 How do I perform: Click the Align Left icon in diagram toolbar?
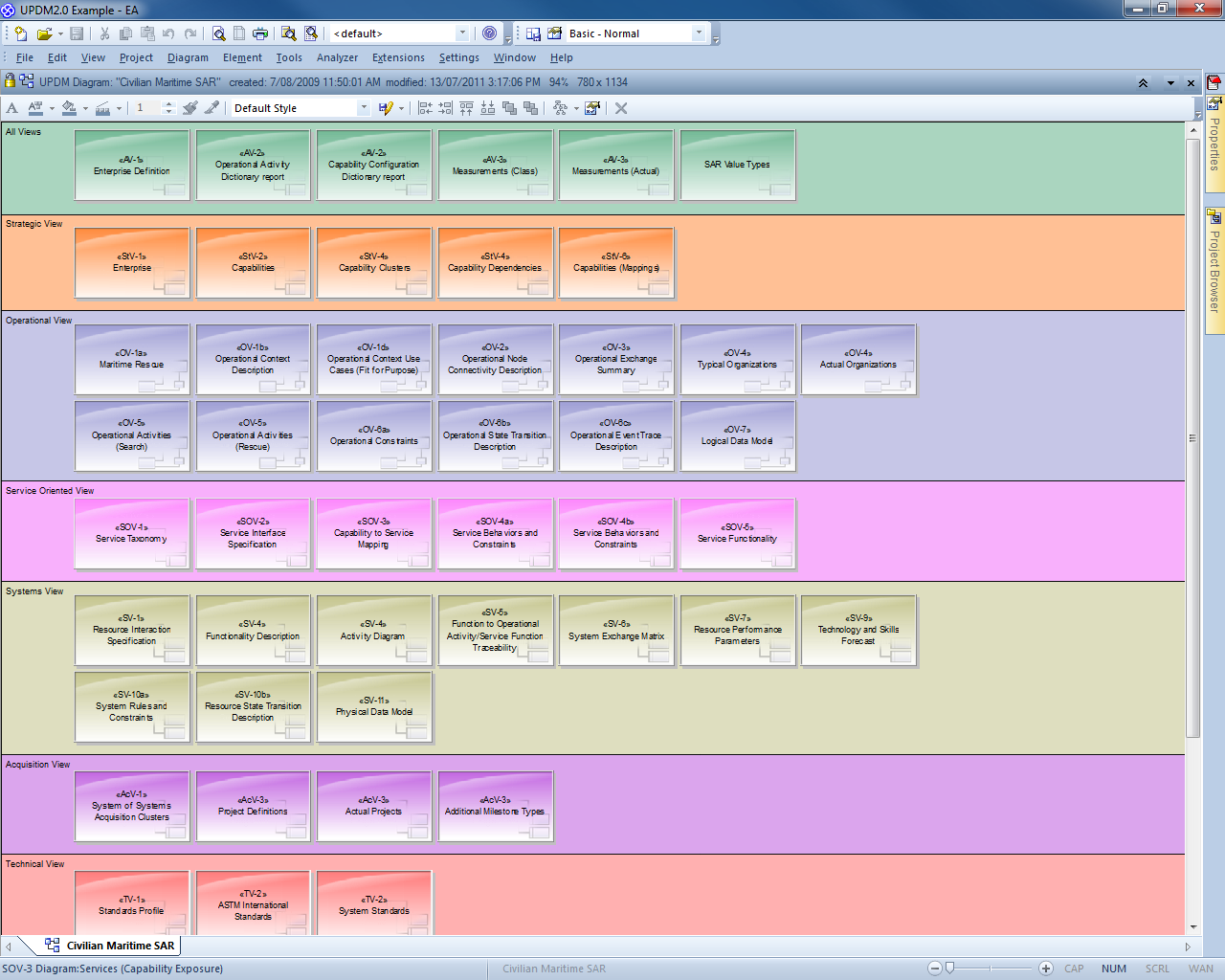coord(425,108)
